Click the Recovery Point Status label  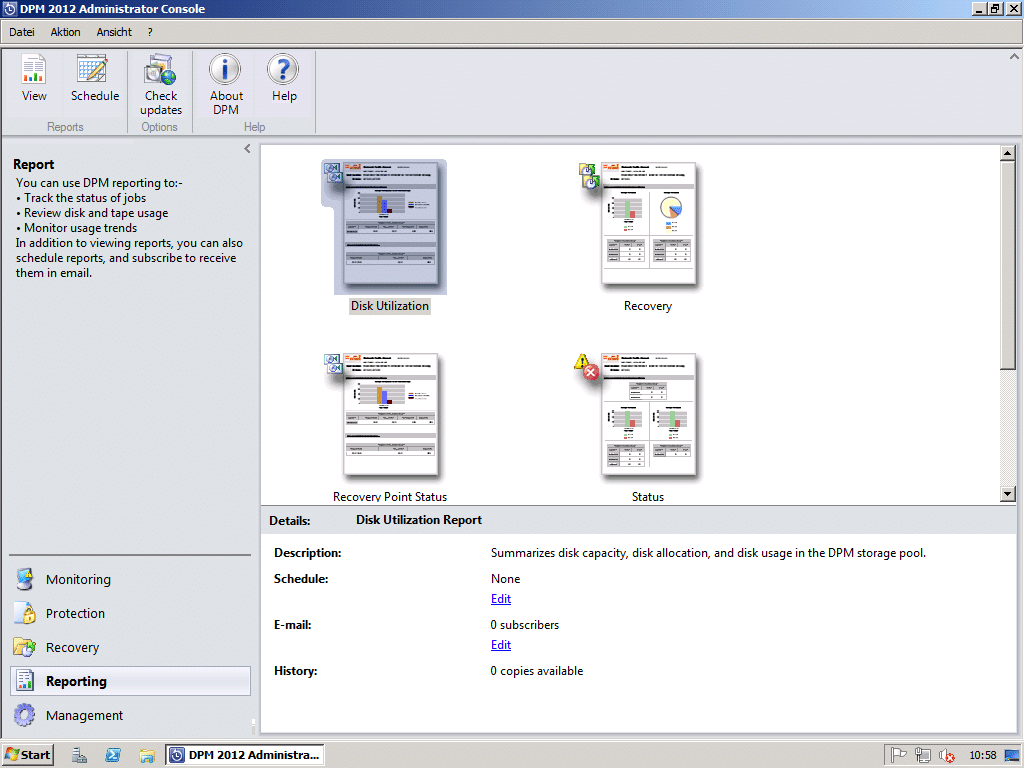click(390, 496)
